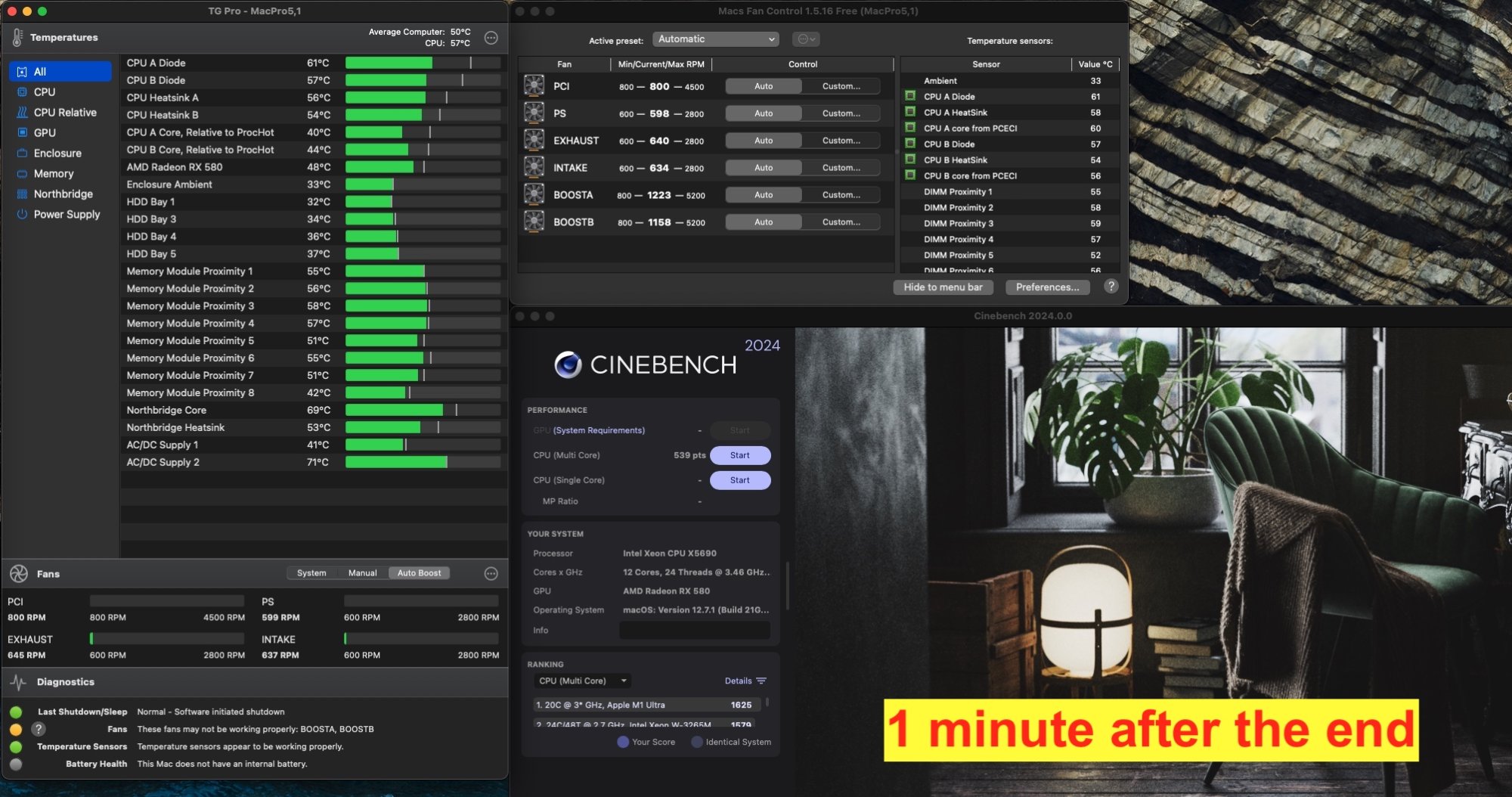Image resolution: width=1512 pixels, height=797 pixels.
Task: Switch INTAKE fan to Custom control
Action: (841, 168)
